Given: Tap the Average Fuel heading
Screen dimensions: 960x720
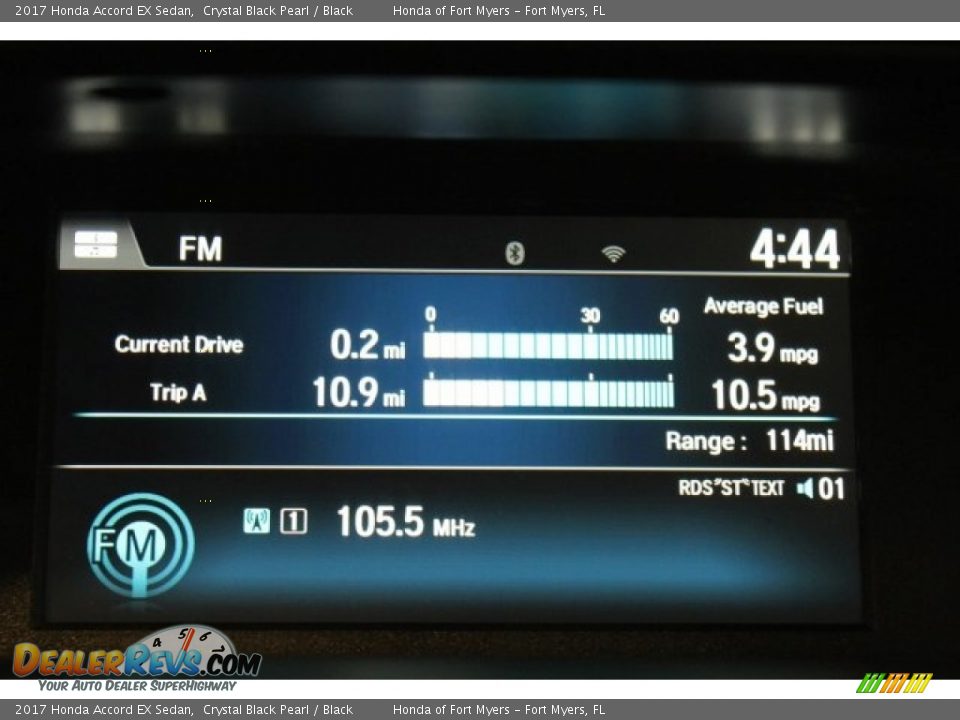Looking at the screenshot, I should coord(763,306).
